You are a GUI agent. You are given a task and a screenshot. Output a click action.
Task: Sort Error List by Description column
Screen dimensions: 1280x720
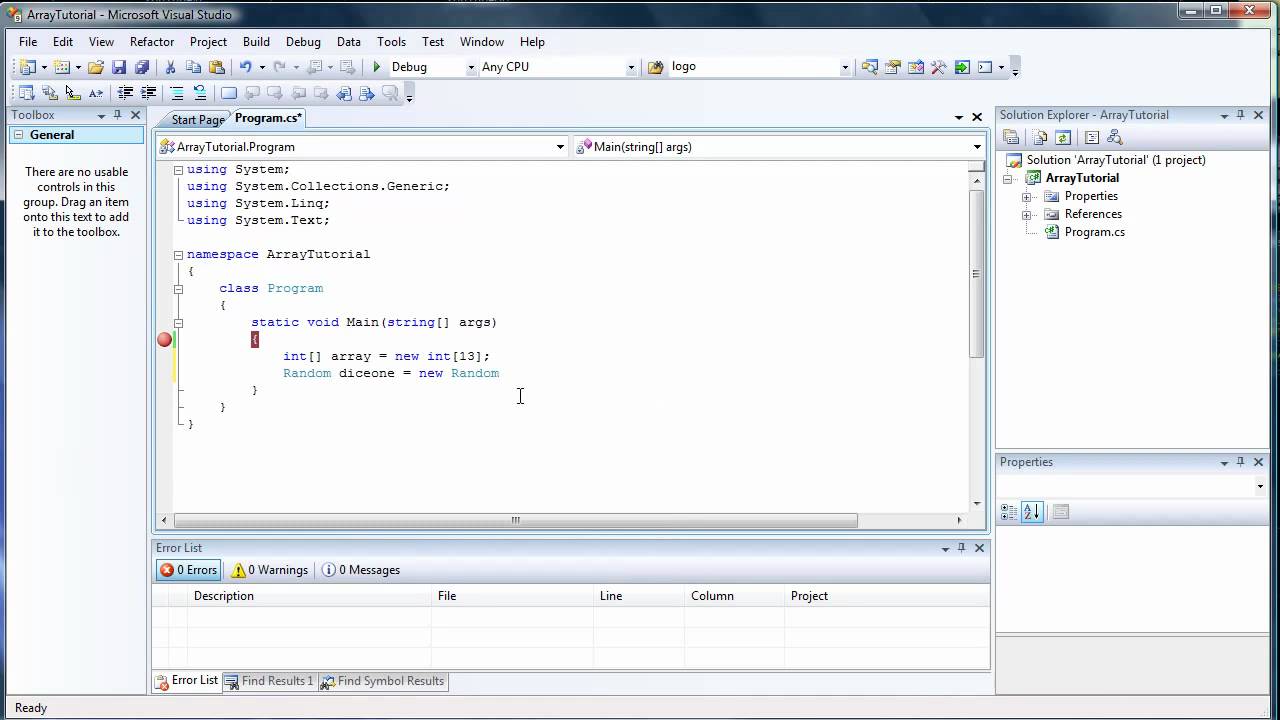(311, 596)
